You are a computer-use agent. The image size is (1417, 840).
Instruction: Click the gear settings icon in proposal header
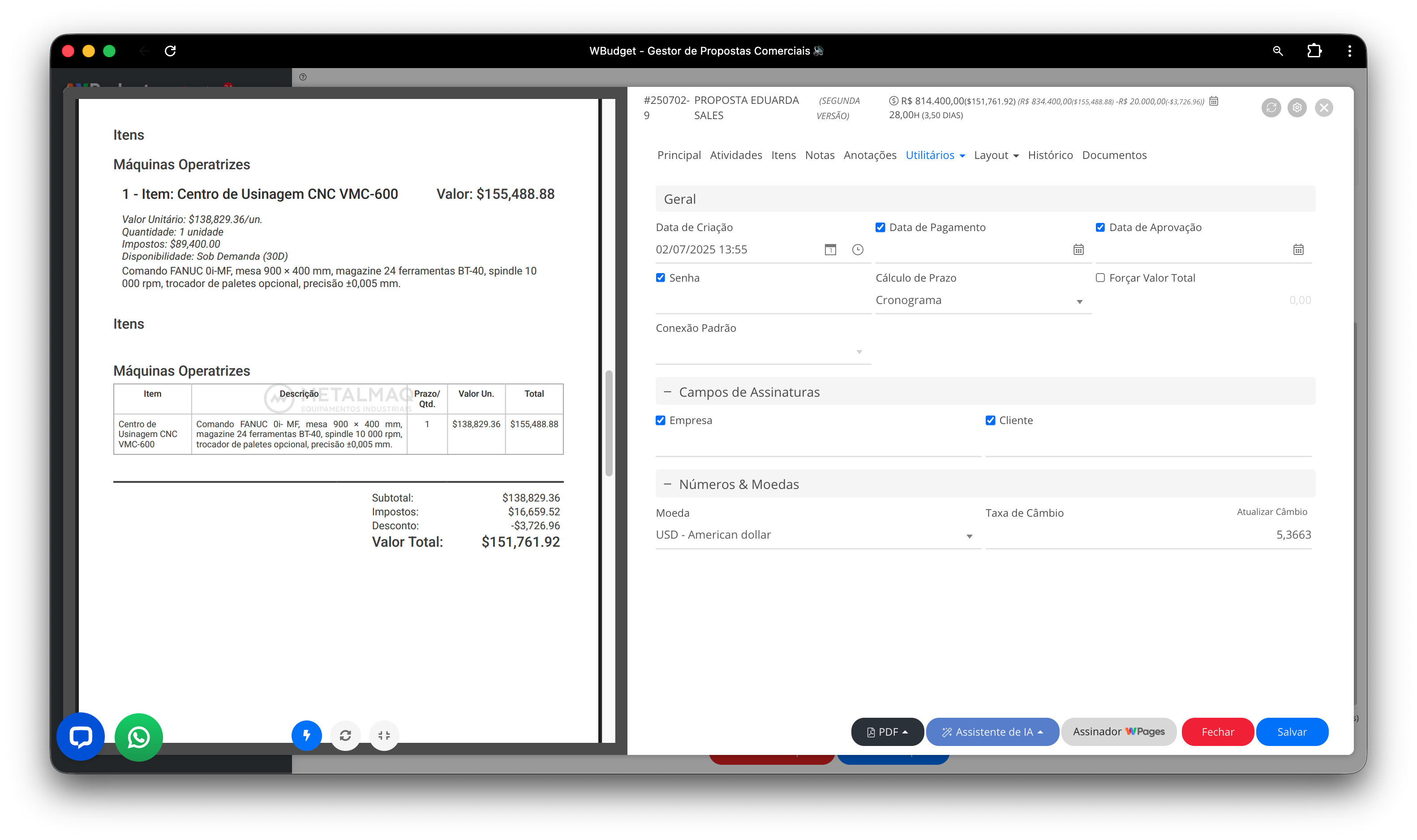[x=1297, y=107]
